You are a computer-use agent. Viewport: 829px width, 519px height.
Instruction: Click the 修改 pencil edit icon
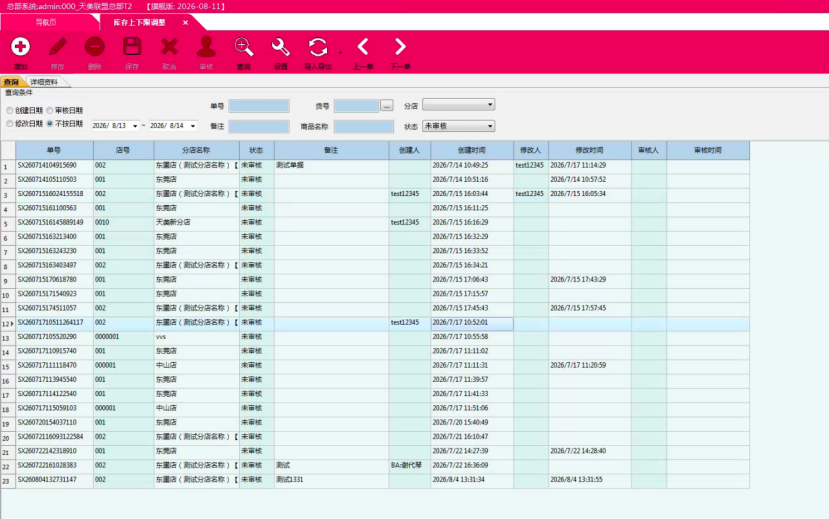point(58,47)
